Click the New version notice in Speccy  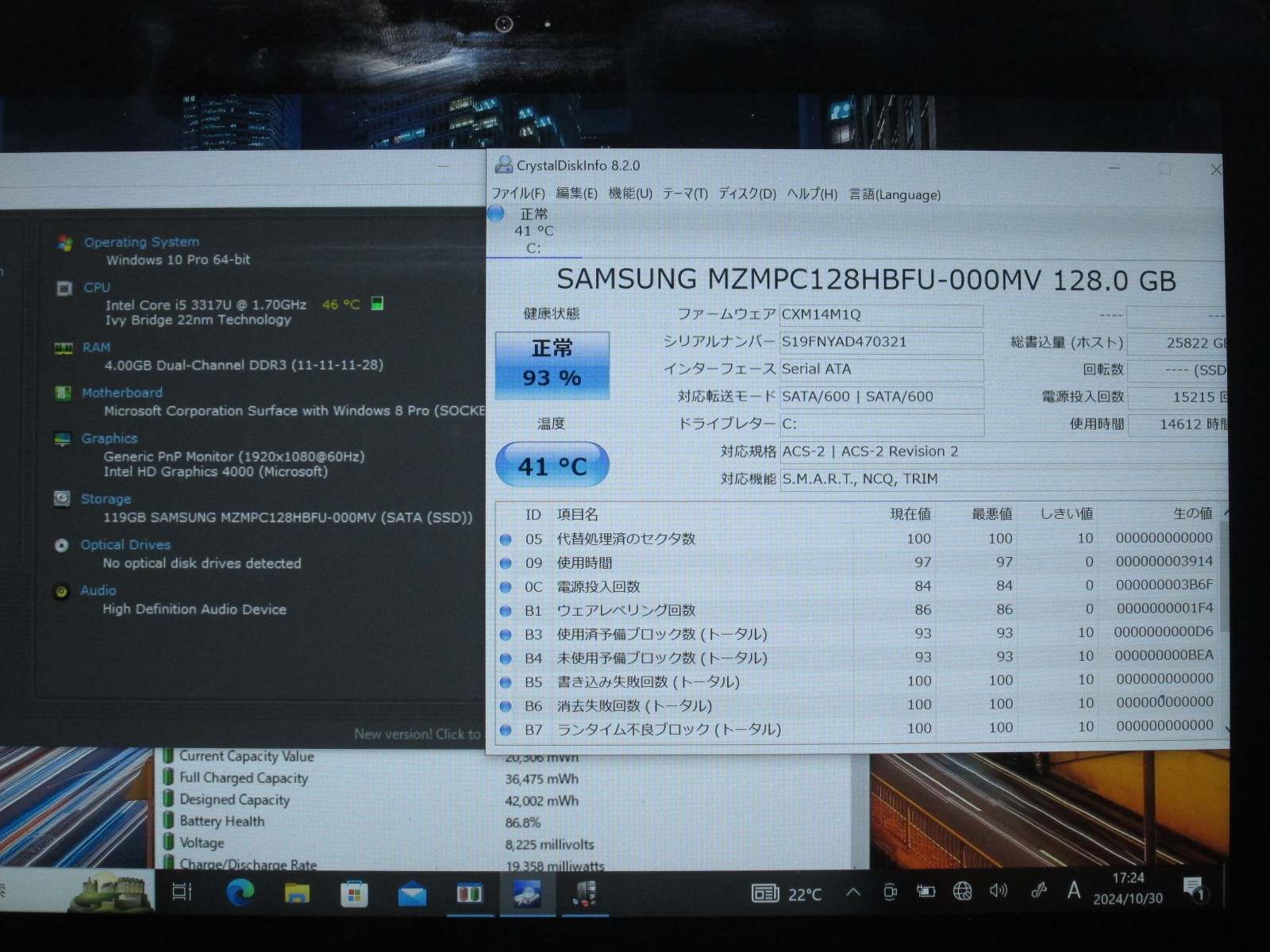418,734
